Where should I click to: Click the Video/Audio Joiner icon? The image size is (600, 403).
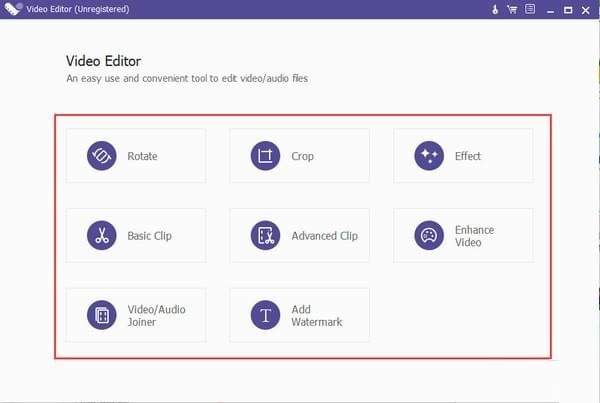[x=101, y=315]
